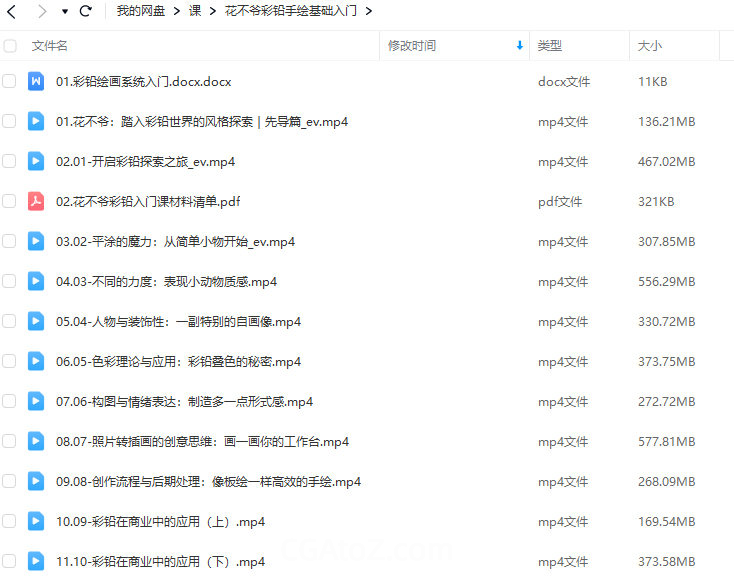Click the PDF icon for 花不爷彩铅入门课材料清单
734x580 pixels.
pos(36,201)
